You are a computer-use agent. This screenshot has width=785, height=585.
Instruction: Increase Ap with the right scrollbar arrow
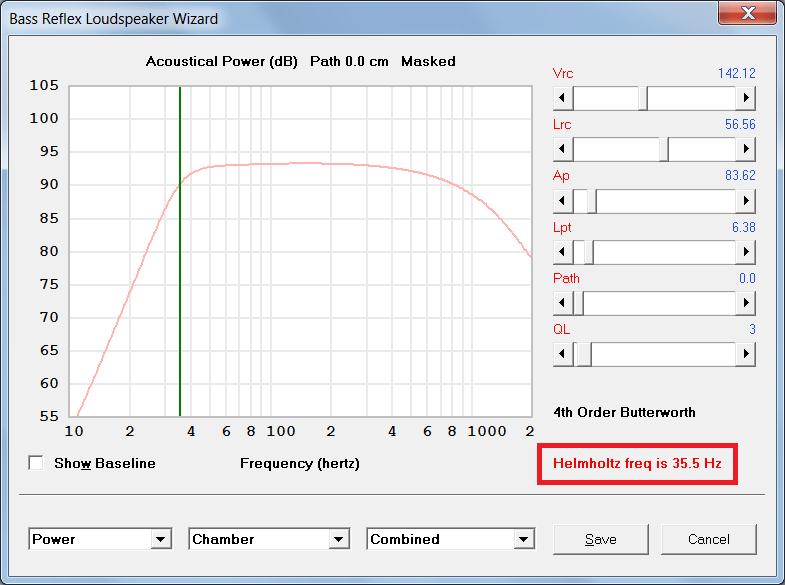tap(745, 201)
